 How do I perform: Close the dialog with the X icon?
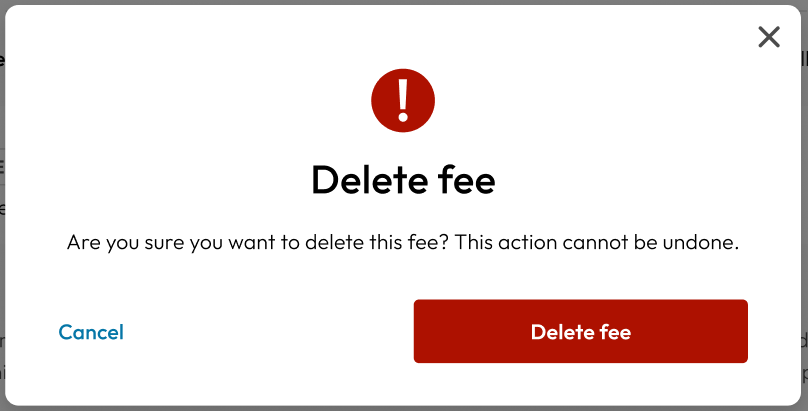point(769,37)
